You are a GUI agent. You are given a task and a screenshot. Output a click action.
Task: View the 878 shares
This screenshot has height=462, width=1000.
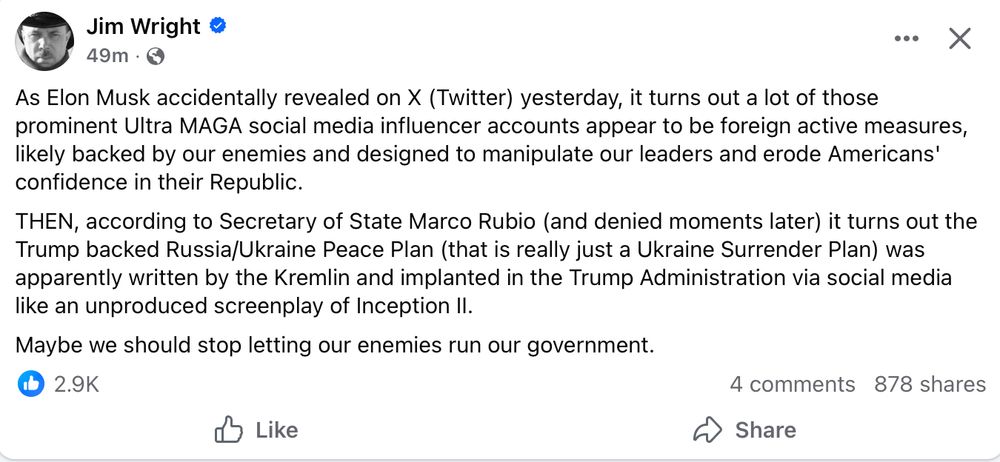point(929,384)
